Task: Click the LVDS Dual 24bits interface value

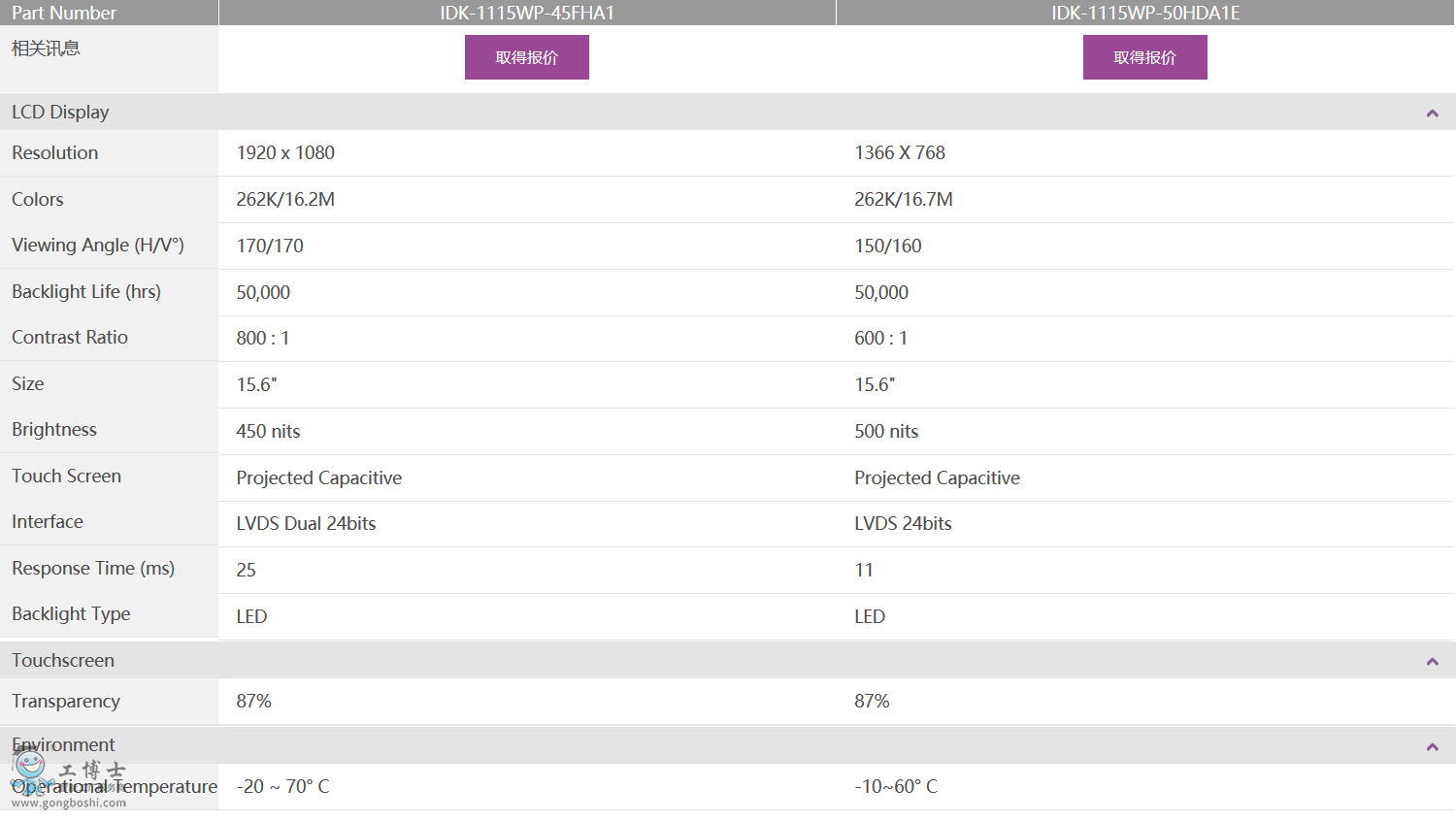Action: pyautogui.click(x=306, y=523)
